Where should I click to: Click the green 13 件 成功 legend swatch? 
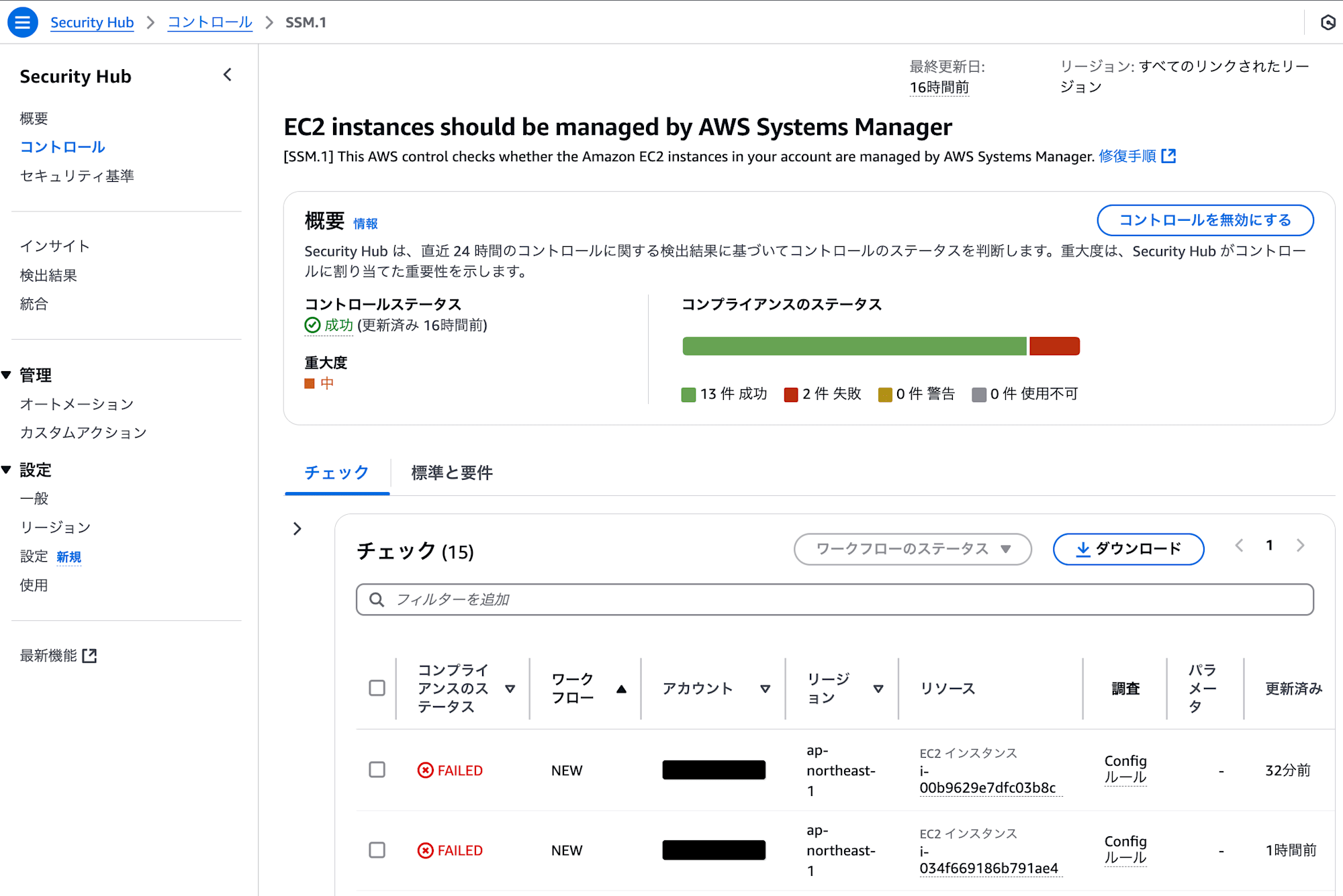688,395
